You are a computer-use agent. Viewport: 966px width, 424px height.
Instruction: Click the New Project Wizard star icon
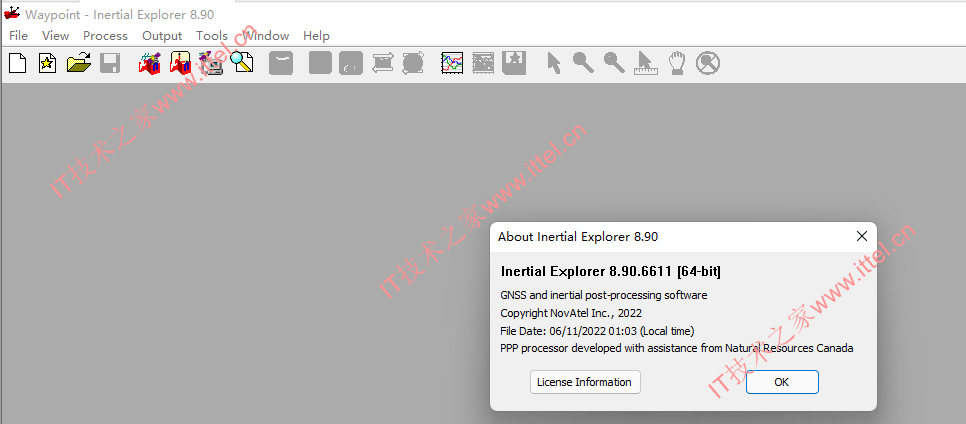coord(47,63)
